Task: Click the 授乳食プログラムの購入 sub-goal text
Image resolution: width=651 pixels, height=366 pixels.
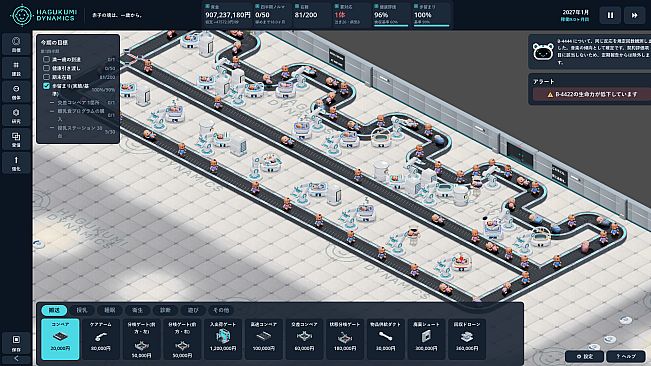Action: point(81,115)
